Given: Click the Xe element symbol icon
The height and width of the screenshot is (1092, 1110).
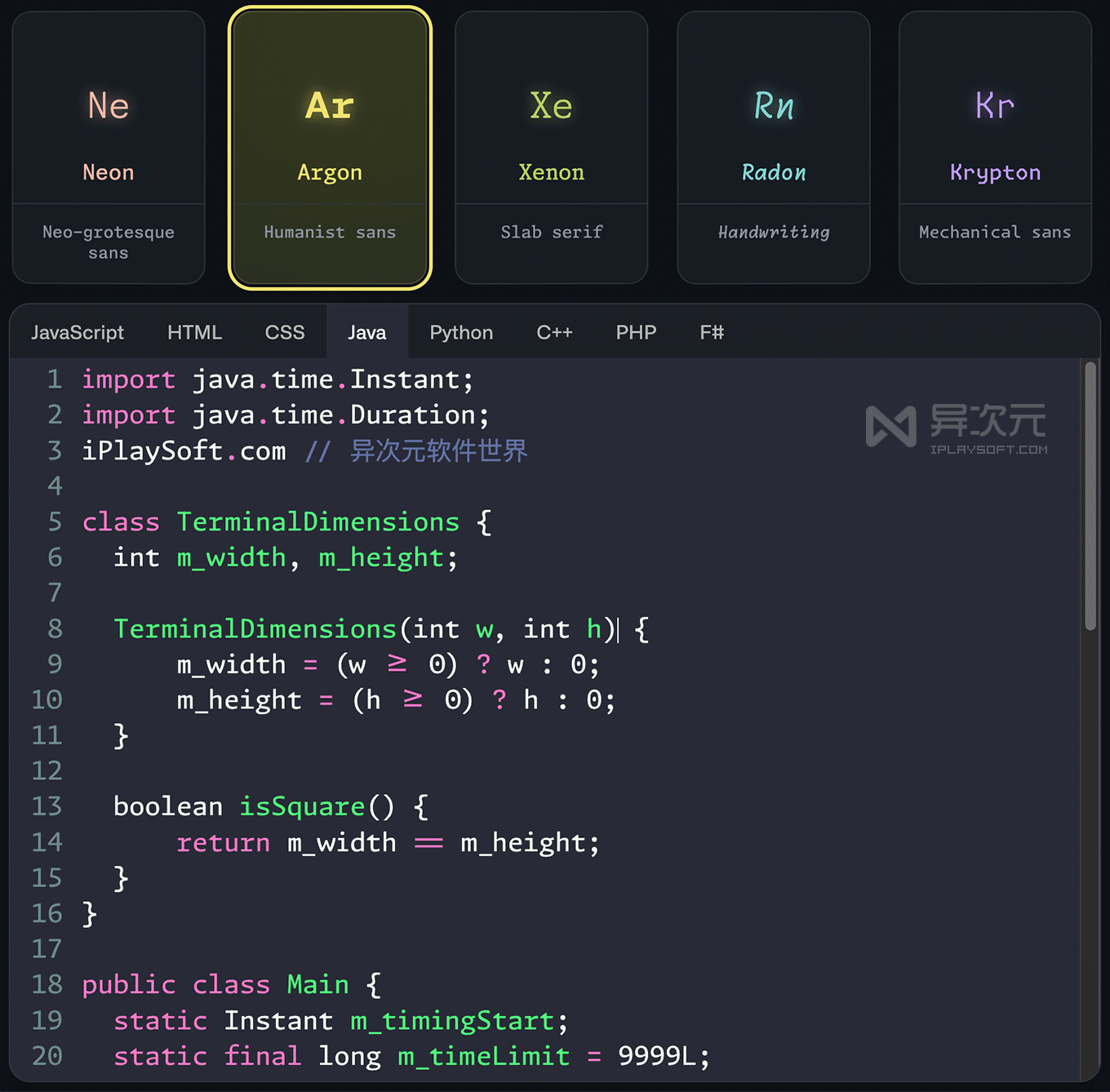Looking at the screenshot, I should point(551,105).
